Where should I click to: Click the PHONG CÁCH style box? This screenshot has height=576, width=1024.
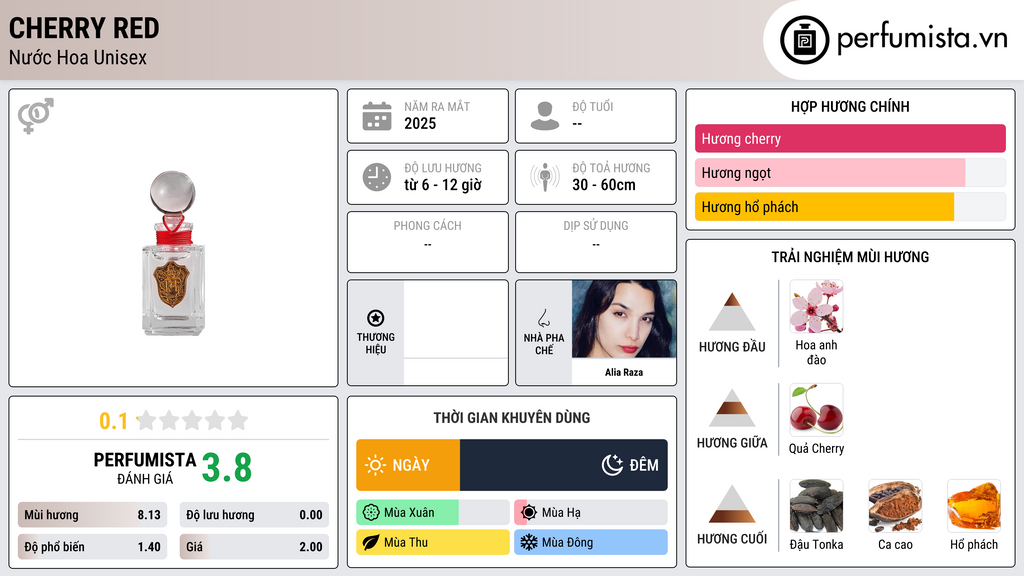point(428,242)
